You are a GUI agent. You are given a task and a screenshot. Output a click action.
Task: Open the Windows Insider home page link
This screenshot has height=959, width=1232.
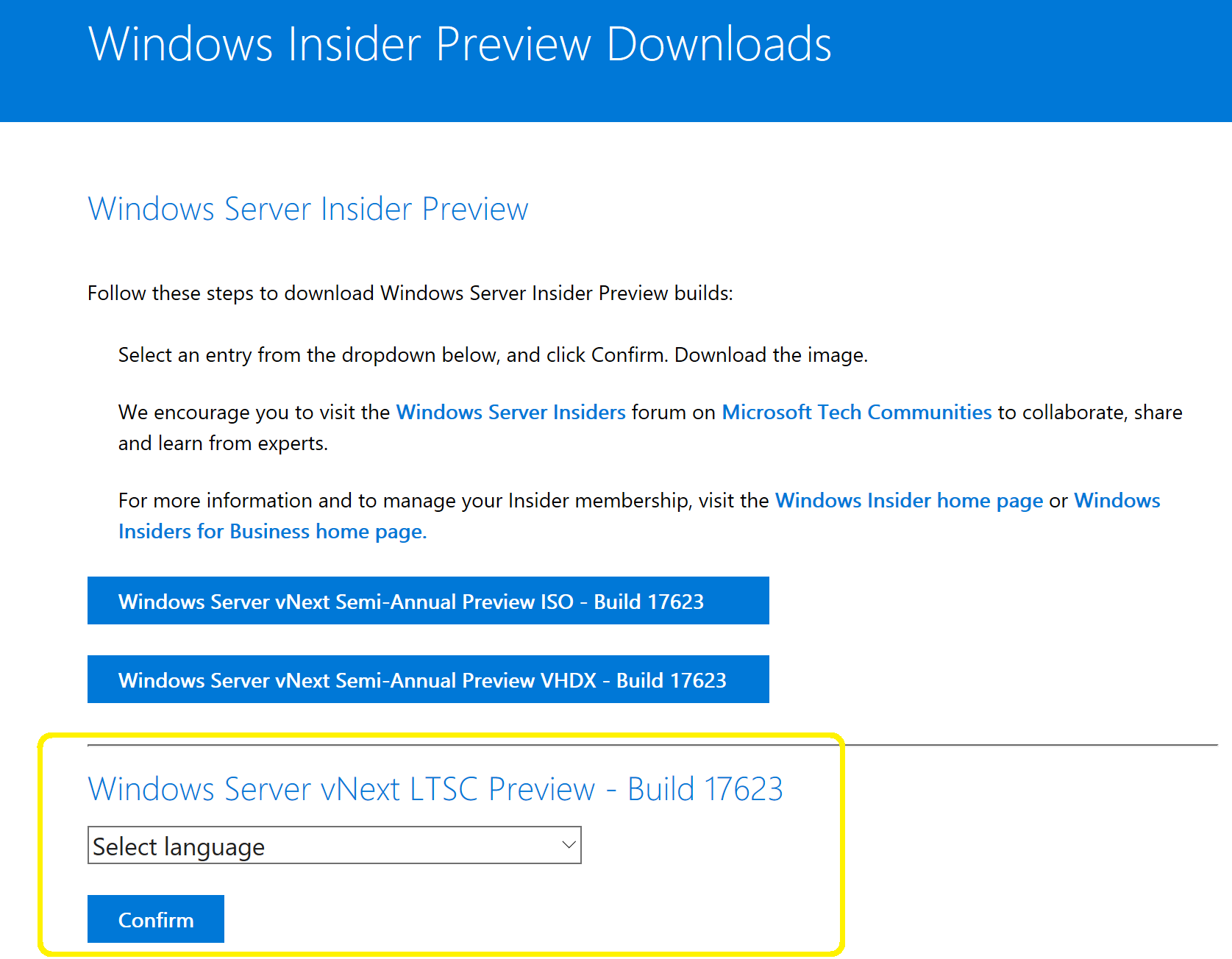click(x=909, y=500)
